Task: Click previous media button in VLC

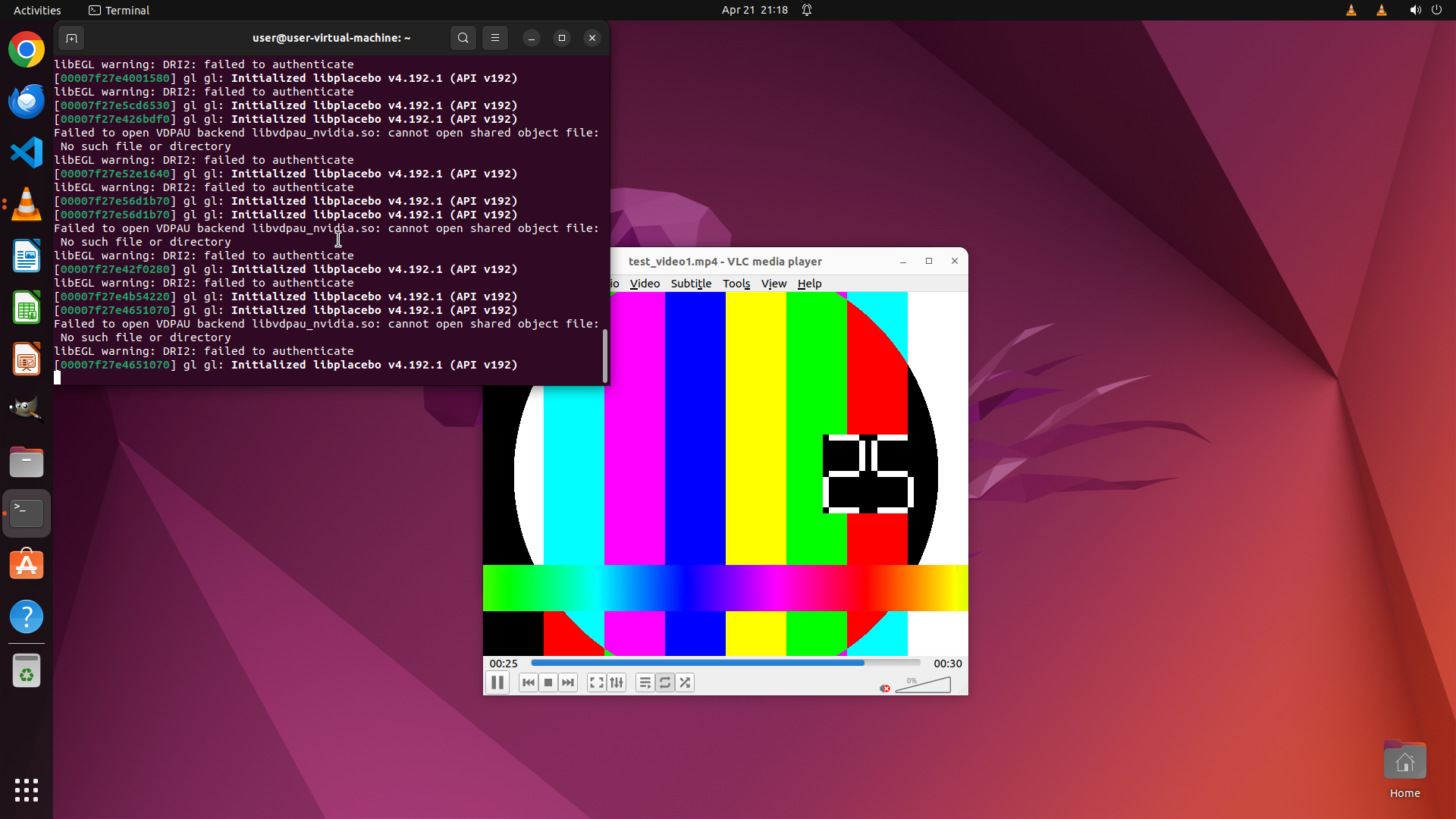Action: pyautogui.click(x=529, y=682)
